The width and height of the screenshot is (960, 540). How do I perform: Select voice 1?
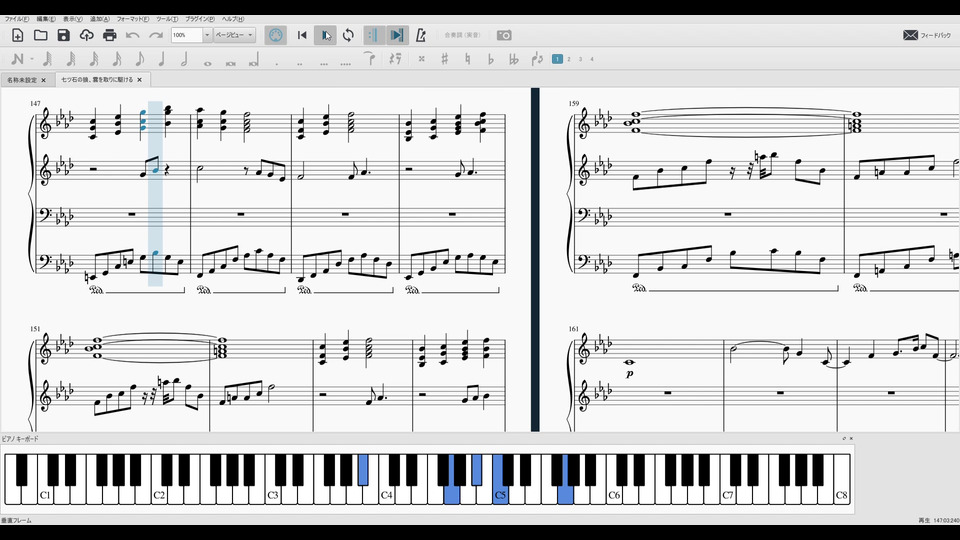(x=557, y=59)
